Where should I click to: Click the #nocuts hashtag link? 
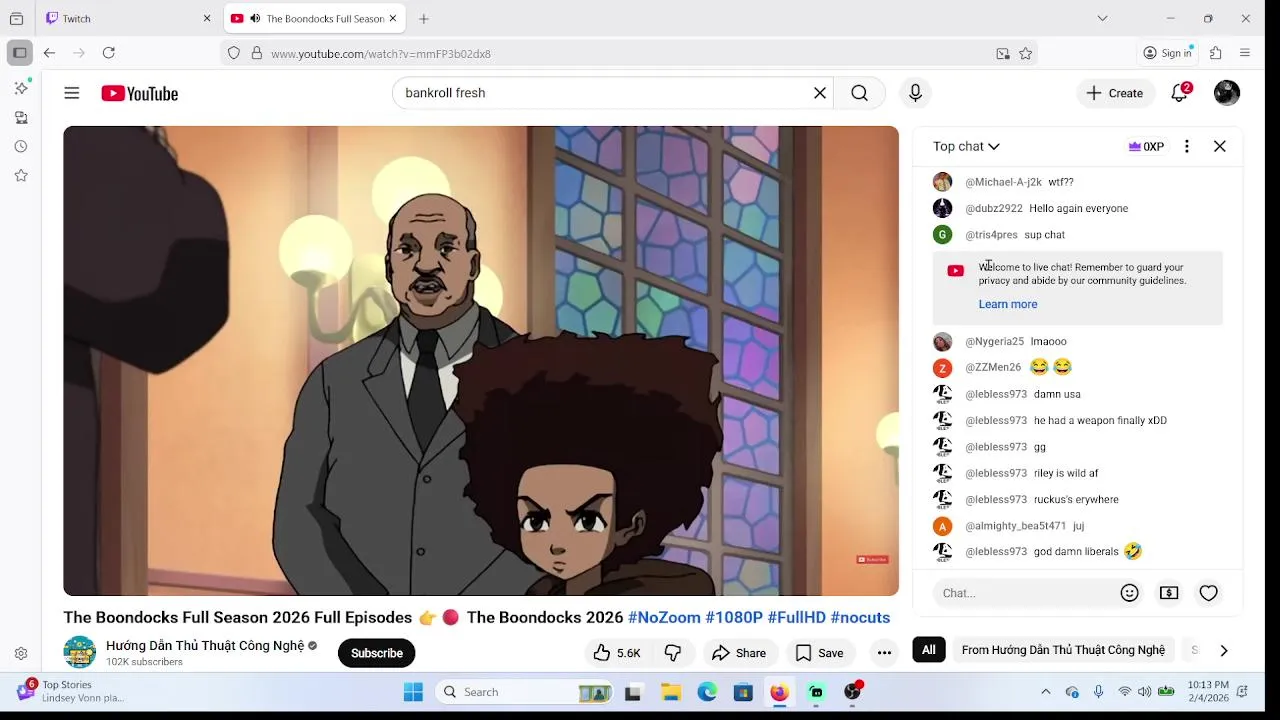coord(860,617)
